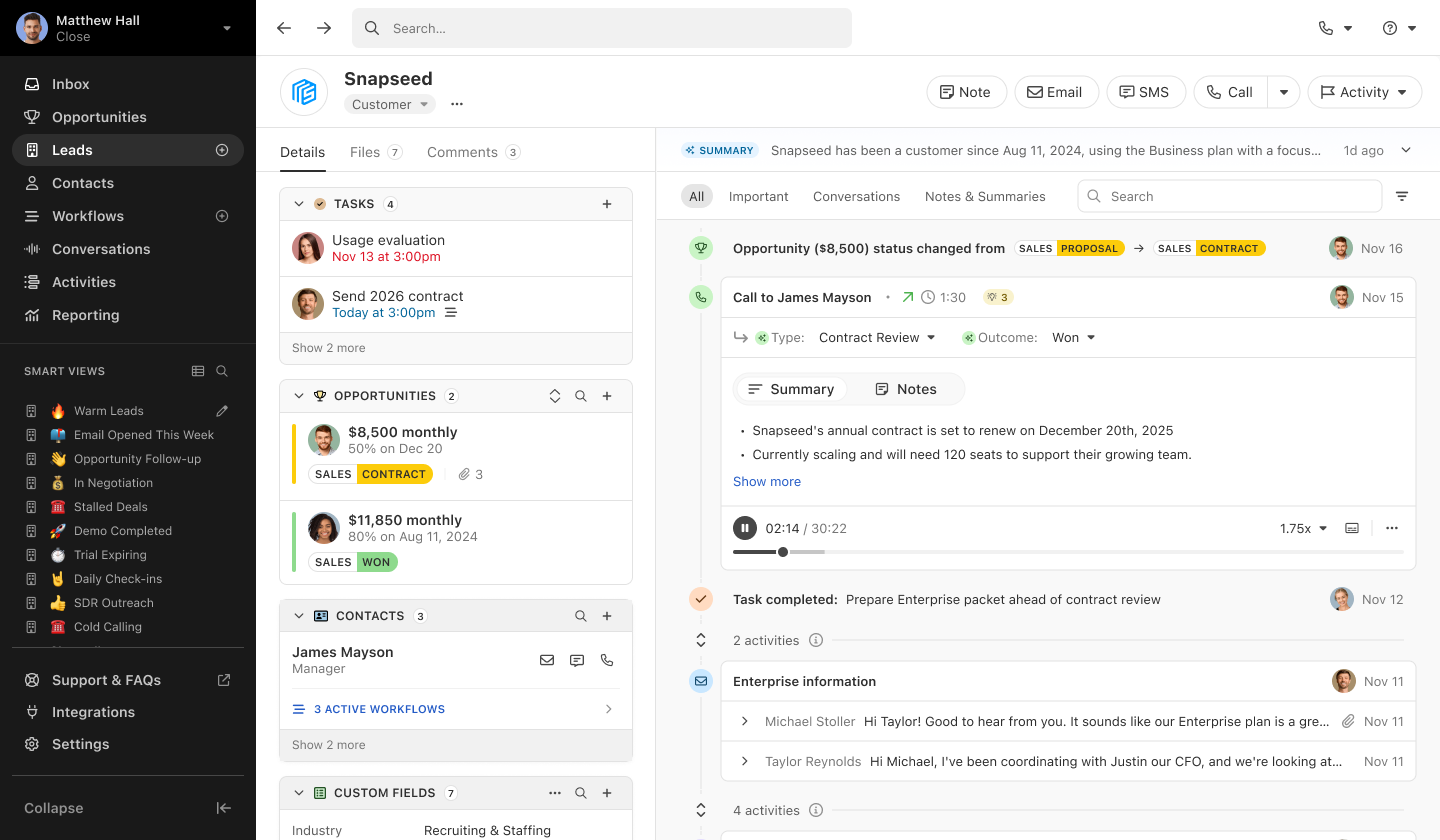Search opportunities with magnifier icon
The height and width of the screenshot is (840, 1440).
click(581, 396)
